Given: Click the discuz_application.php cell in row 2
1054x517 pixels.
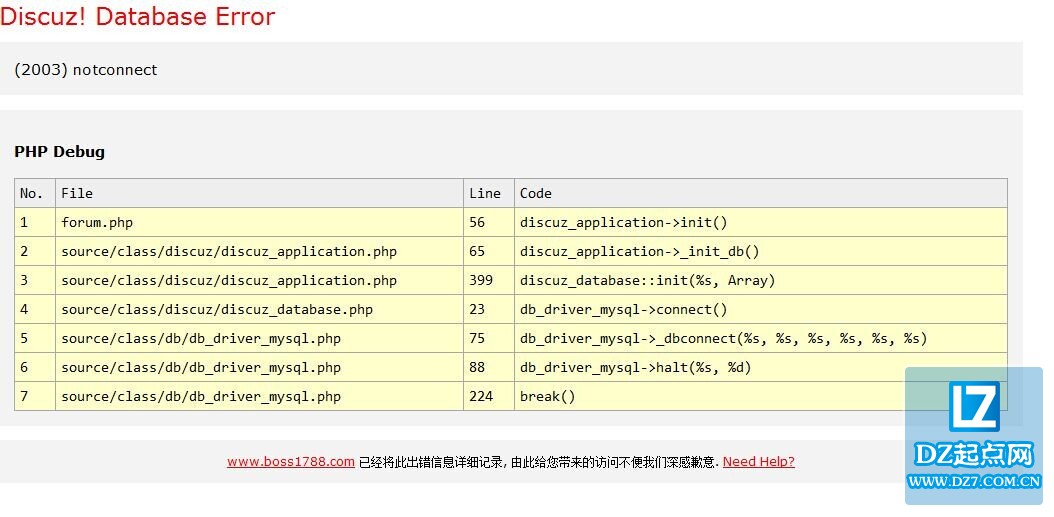Looking at the screenshot, I should [259, 251].
